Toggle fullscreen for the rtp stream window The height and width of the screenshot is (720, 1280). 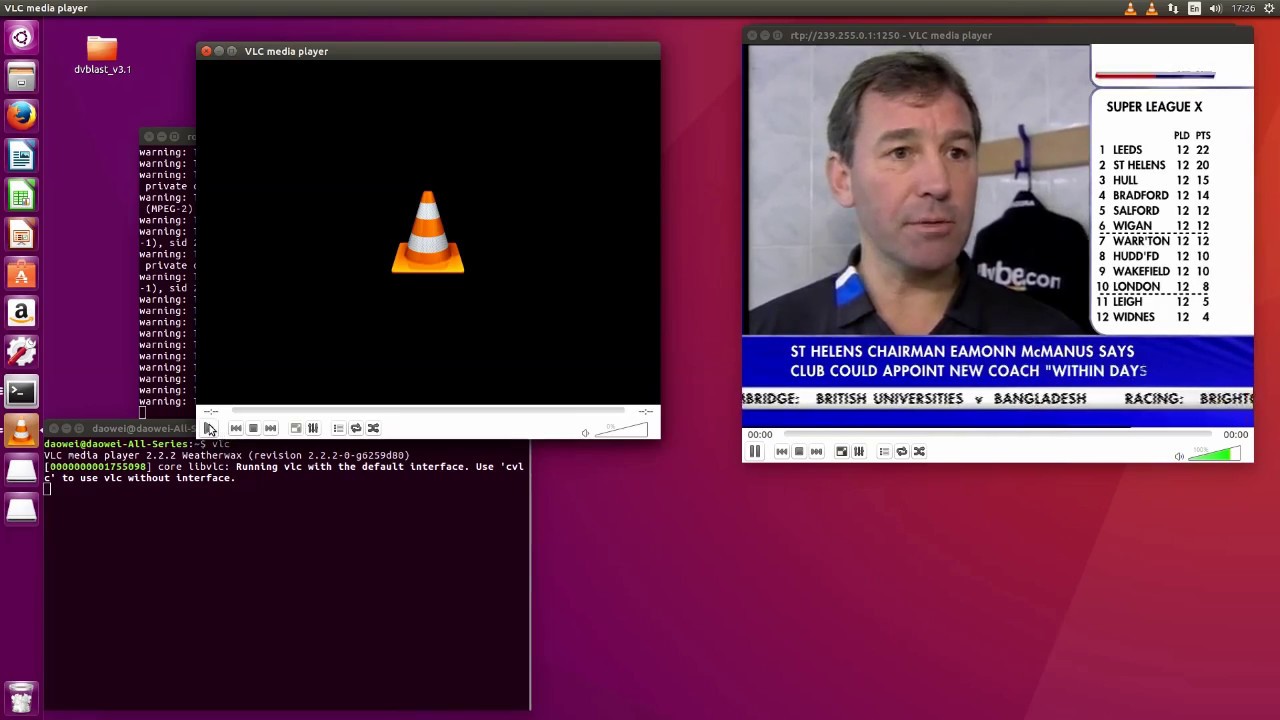[842, 451]
